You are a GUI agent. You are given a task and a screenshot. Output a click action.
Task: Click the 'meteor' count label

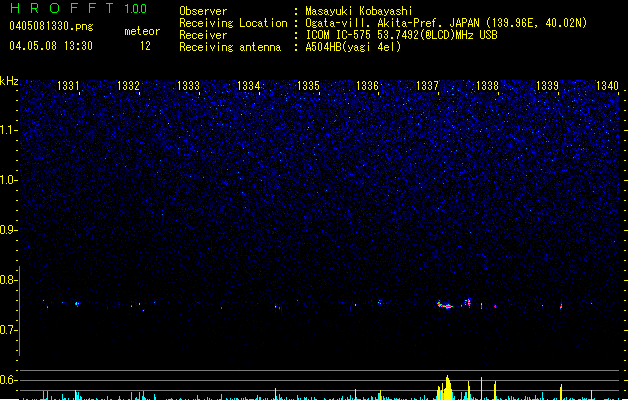click(x=142, y=31)
